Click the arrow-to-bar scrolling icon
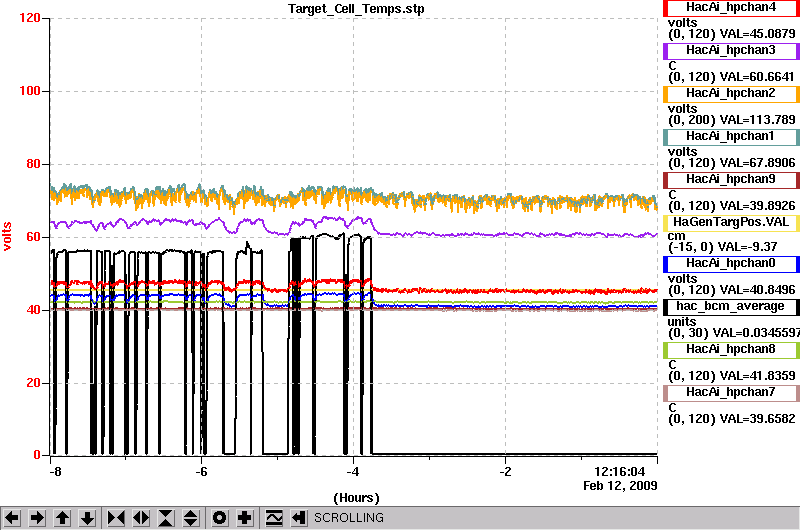This screenshot has height=530, width=800. coord(299,518)
